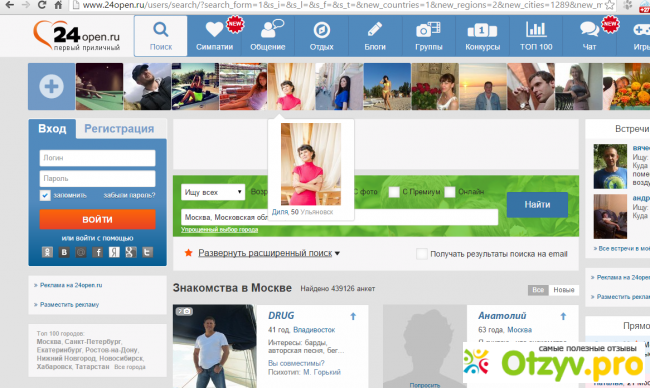Open Конкурсы podium icon section
The height and width of the screenshot is (388, 650).
point(483,36)
